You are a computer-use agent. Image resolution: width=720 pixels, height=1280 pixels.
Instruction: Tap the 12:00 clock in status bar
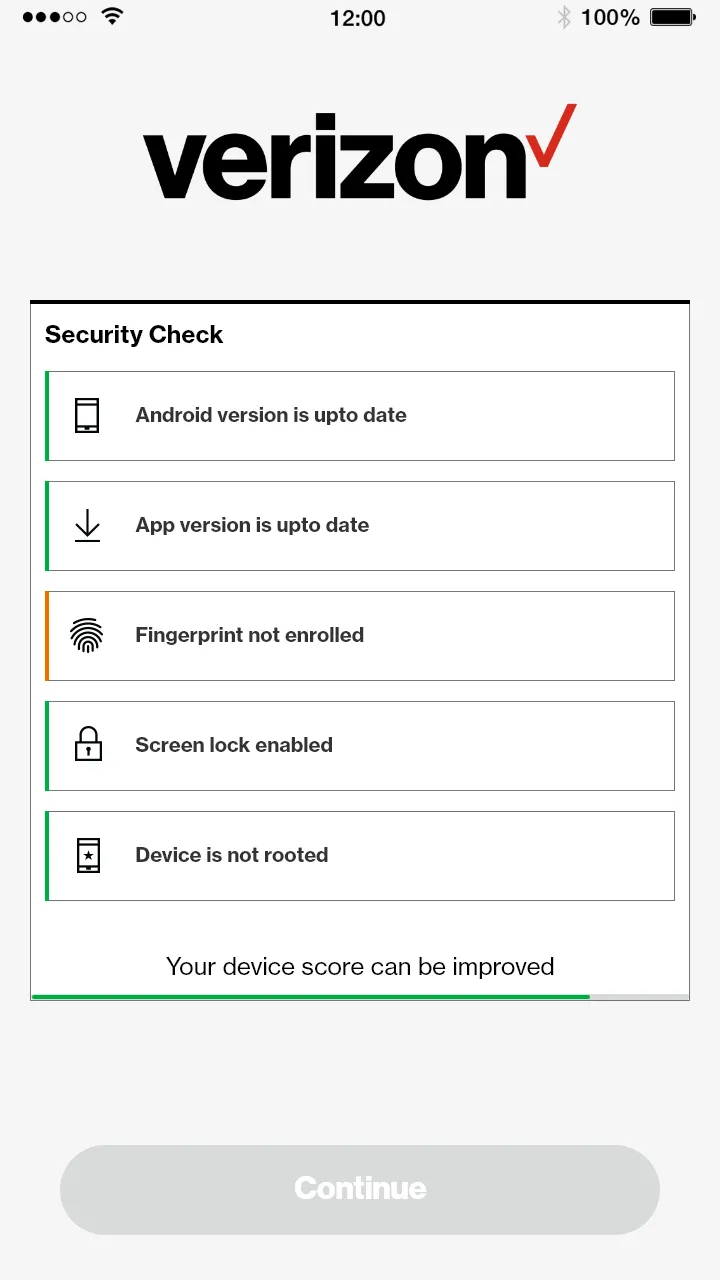coord(357,17)
